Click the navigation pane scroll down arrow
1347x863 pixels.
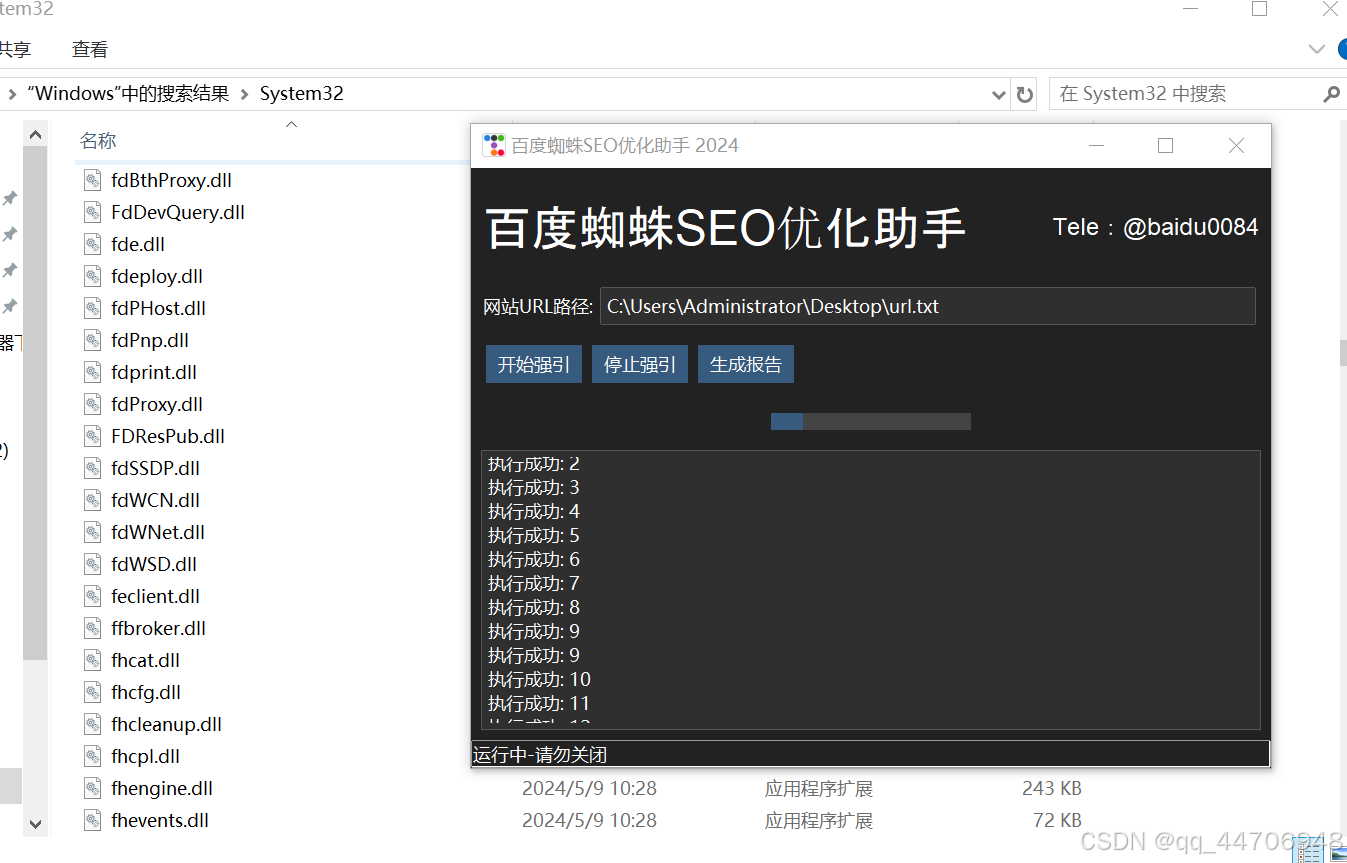click(35, 824)
